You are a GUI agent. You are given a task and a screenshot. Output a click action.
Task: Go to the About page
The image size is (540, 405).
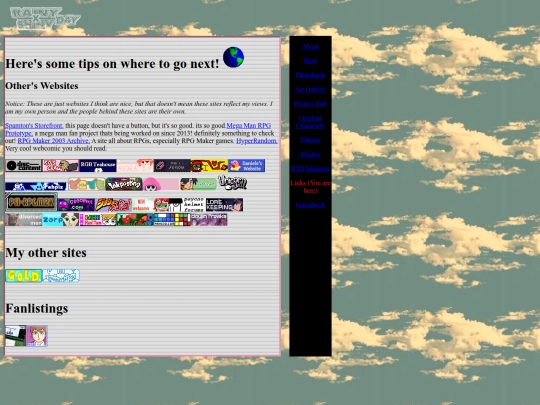click(x=310, y=46)
